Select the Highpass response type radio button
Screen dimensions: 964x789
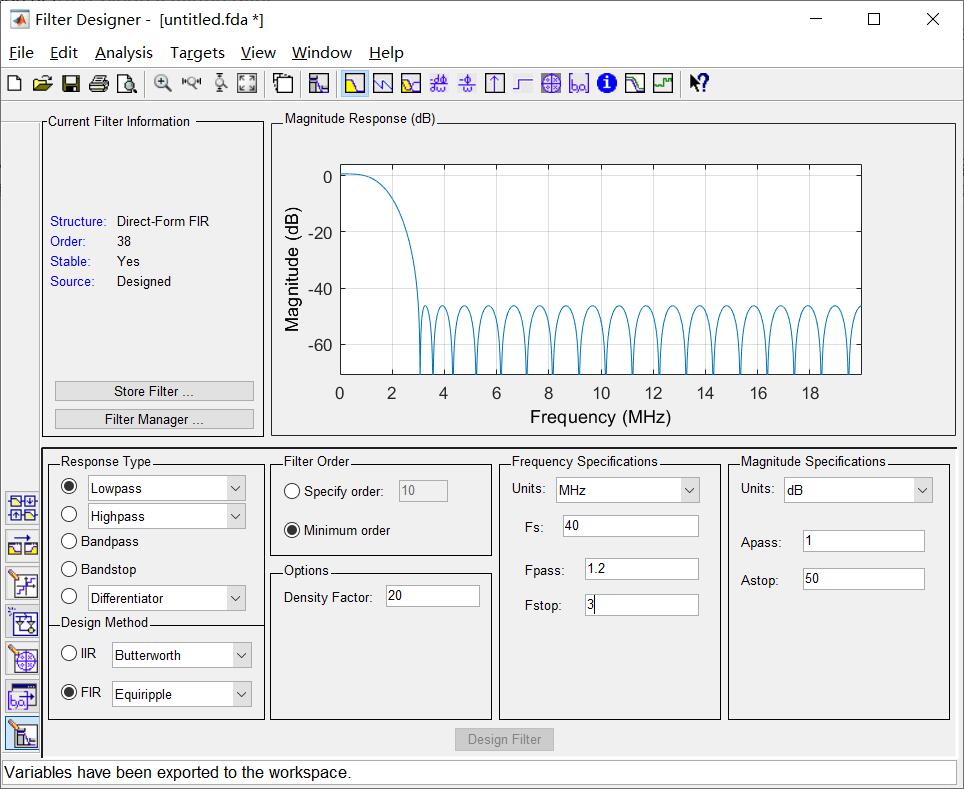(69, 514)
